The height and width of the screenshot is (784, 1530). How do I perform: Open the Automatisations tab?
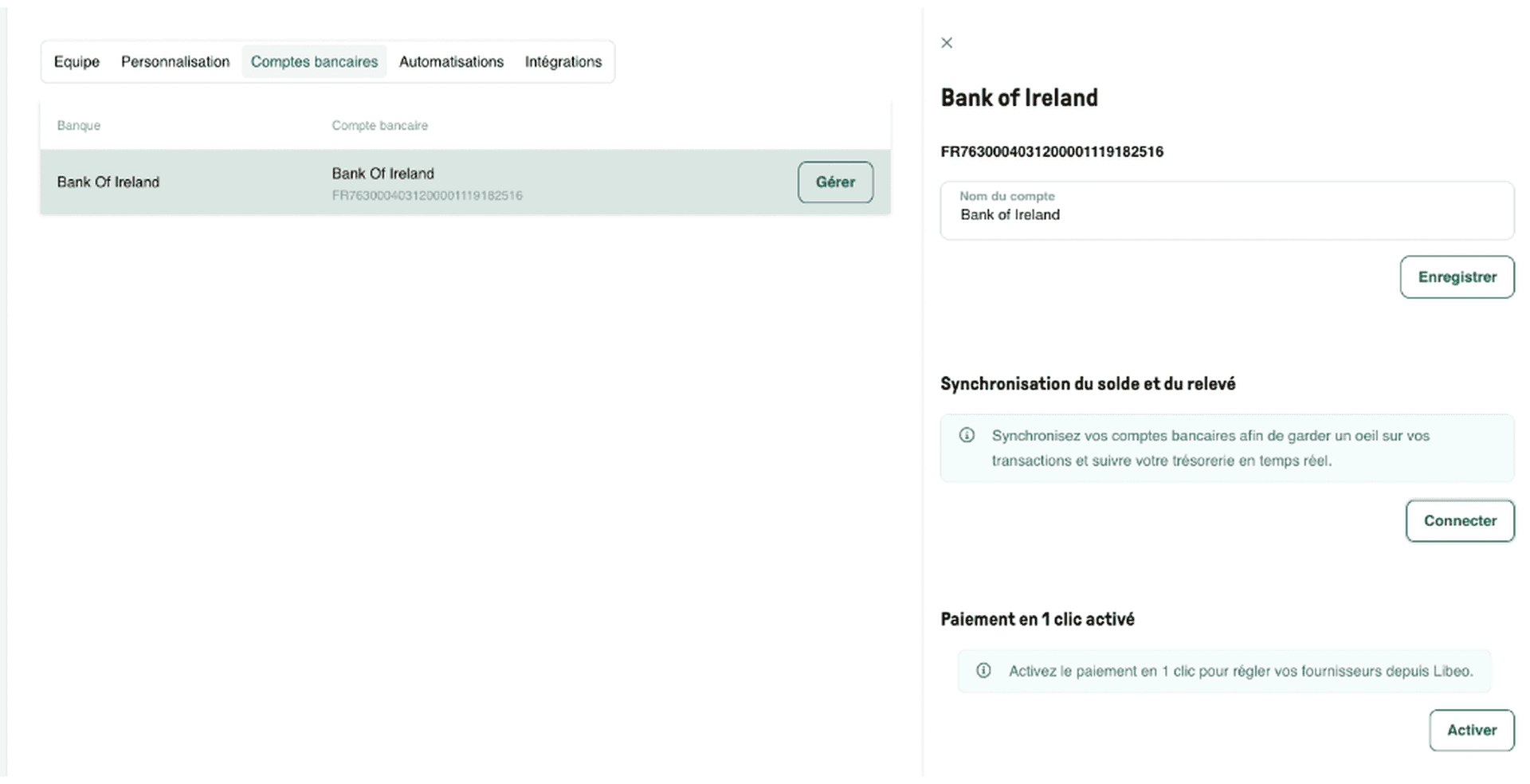coord(451,61)
